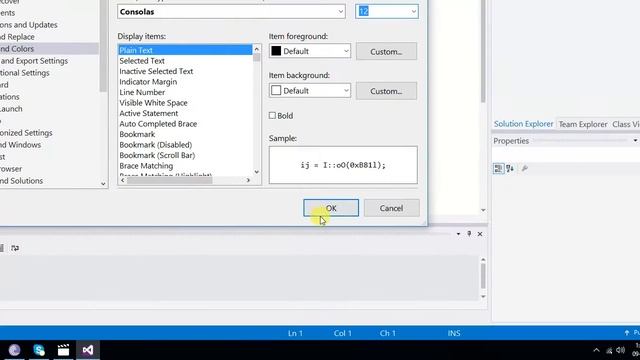The height and width of the screenshot is (360, 640).
Task: Select the plain Bookmark display item
Action: [137, 134]
